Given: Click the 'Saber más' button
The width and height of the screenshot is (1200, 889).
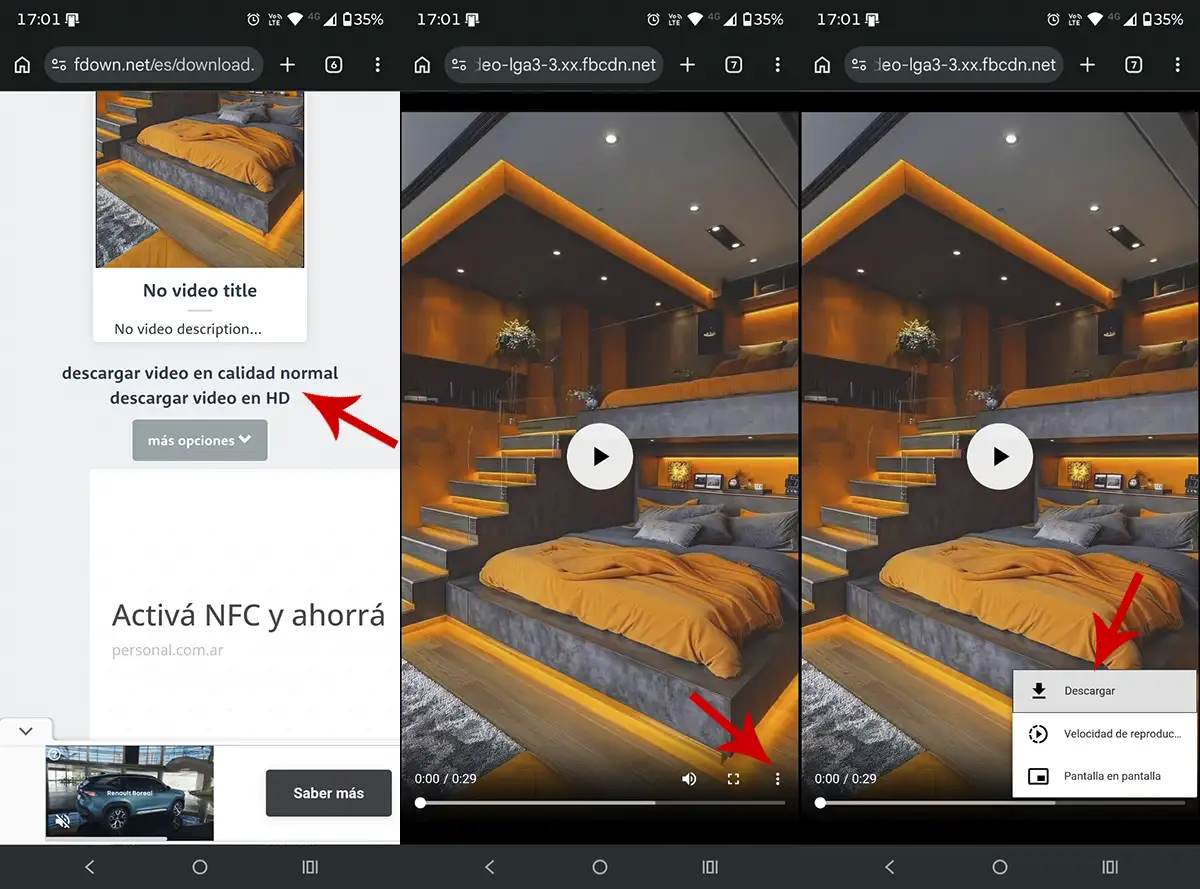Looking at the screenshot, I should coord(328,793).
